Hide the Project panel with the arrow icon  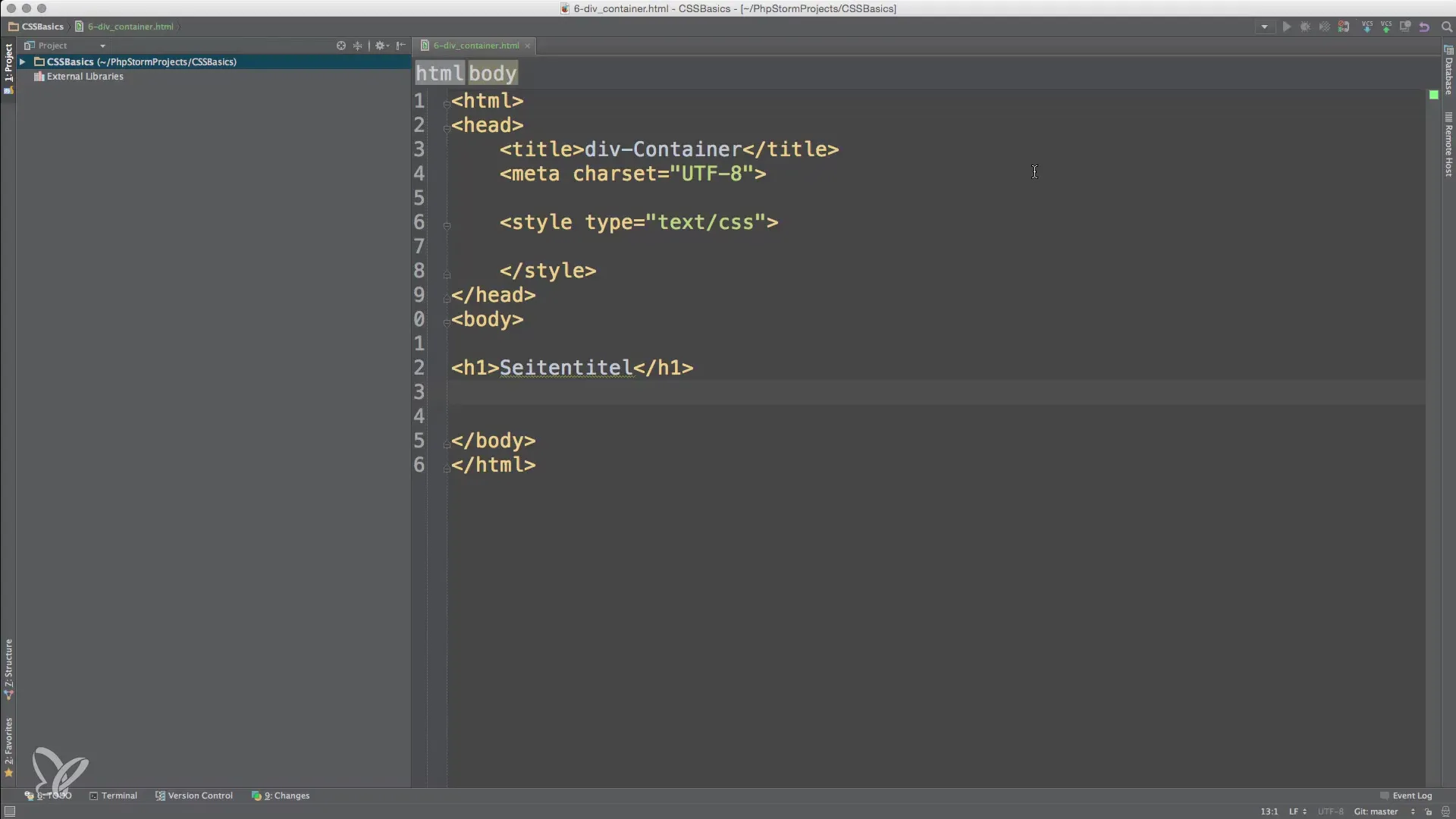[401, 45]
